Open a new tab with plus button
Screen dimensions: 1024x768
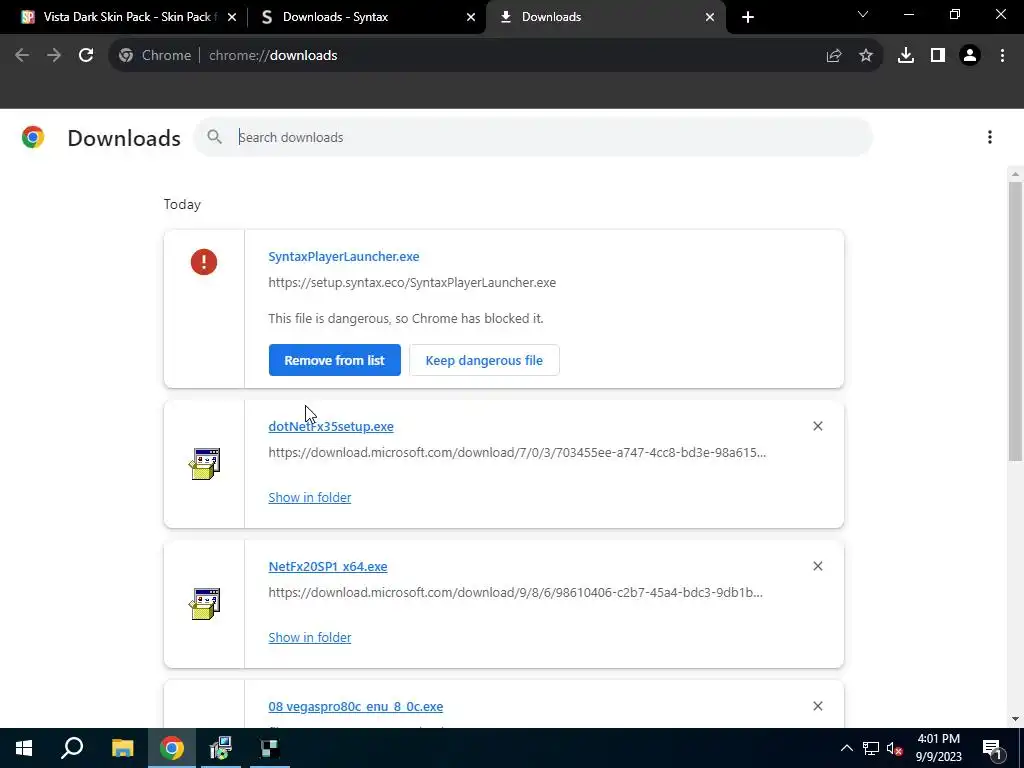(748, 17)
